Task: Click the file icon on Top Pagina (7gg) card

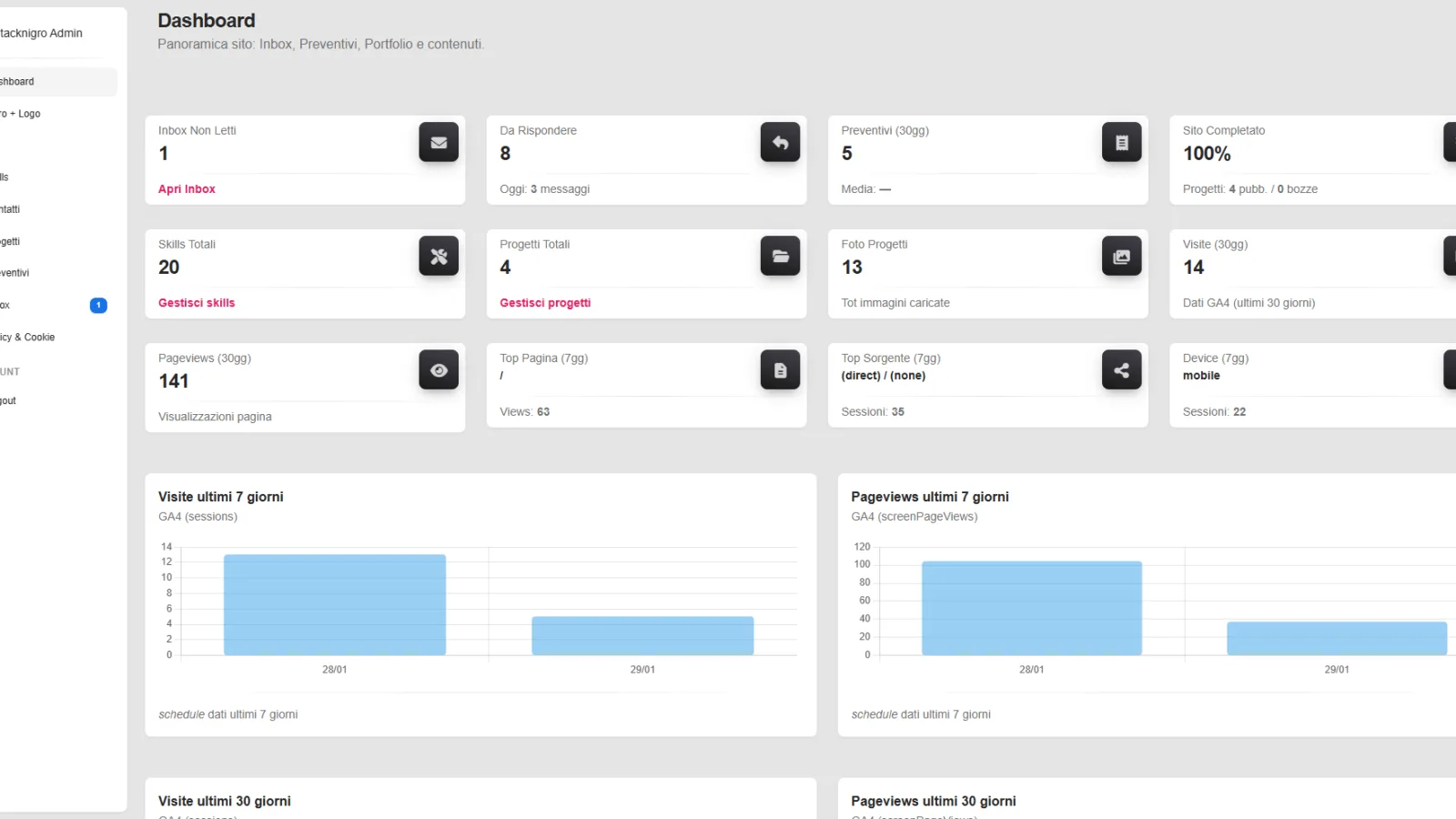Action: pos(780,369)
